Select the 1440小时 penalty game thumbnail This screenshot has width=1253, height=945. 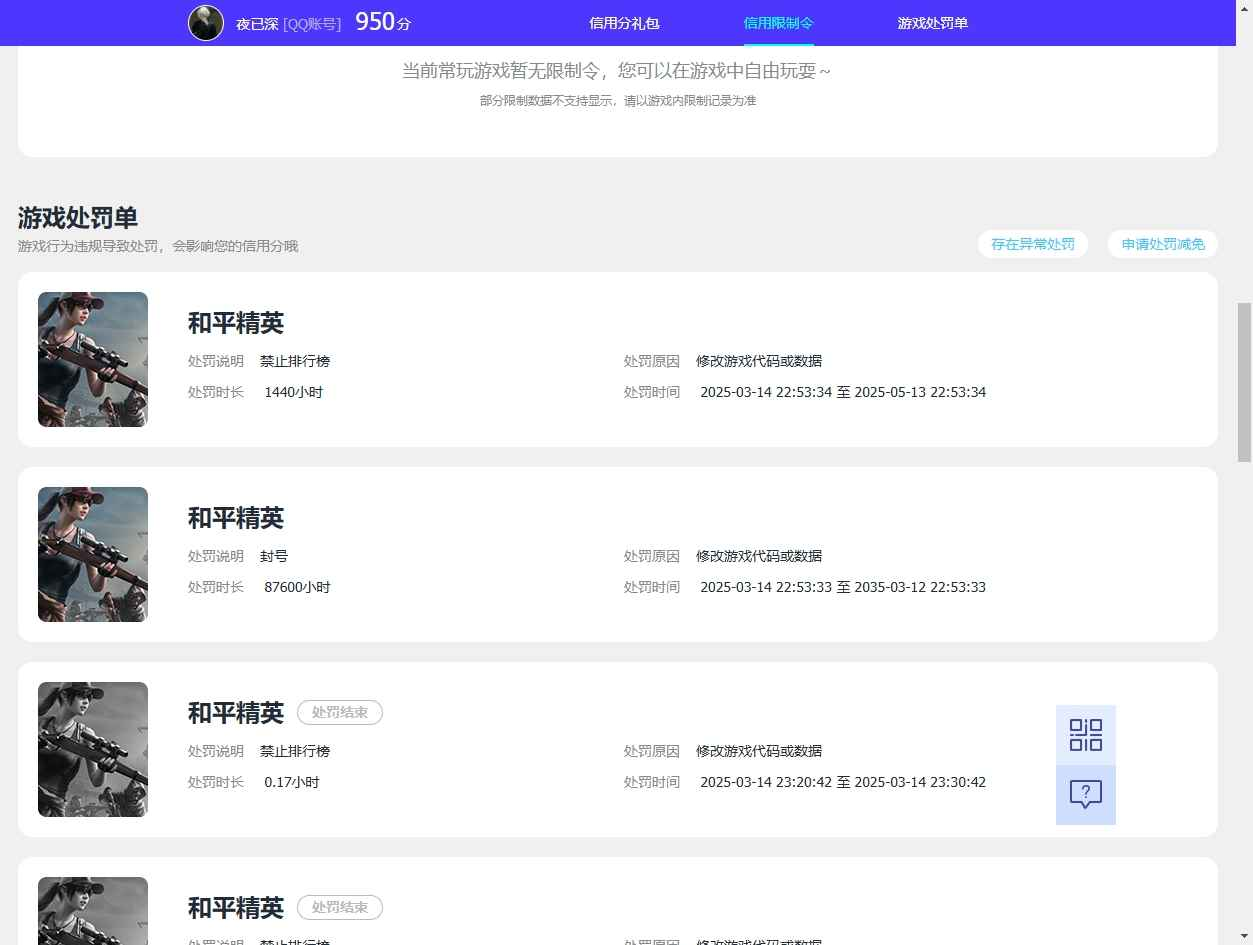pyautogui.click(x=93, y=359)
